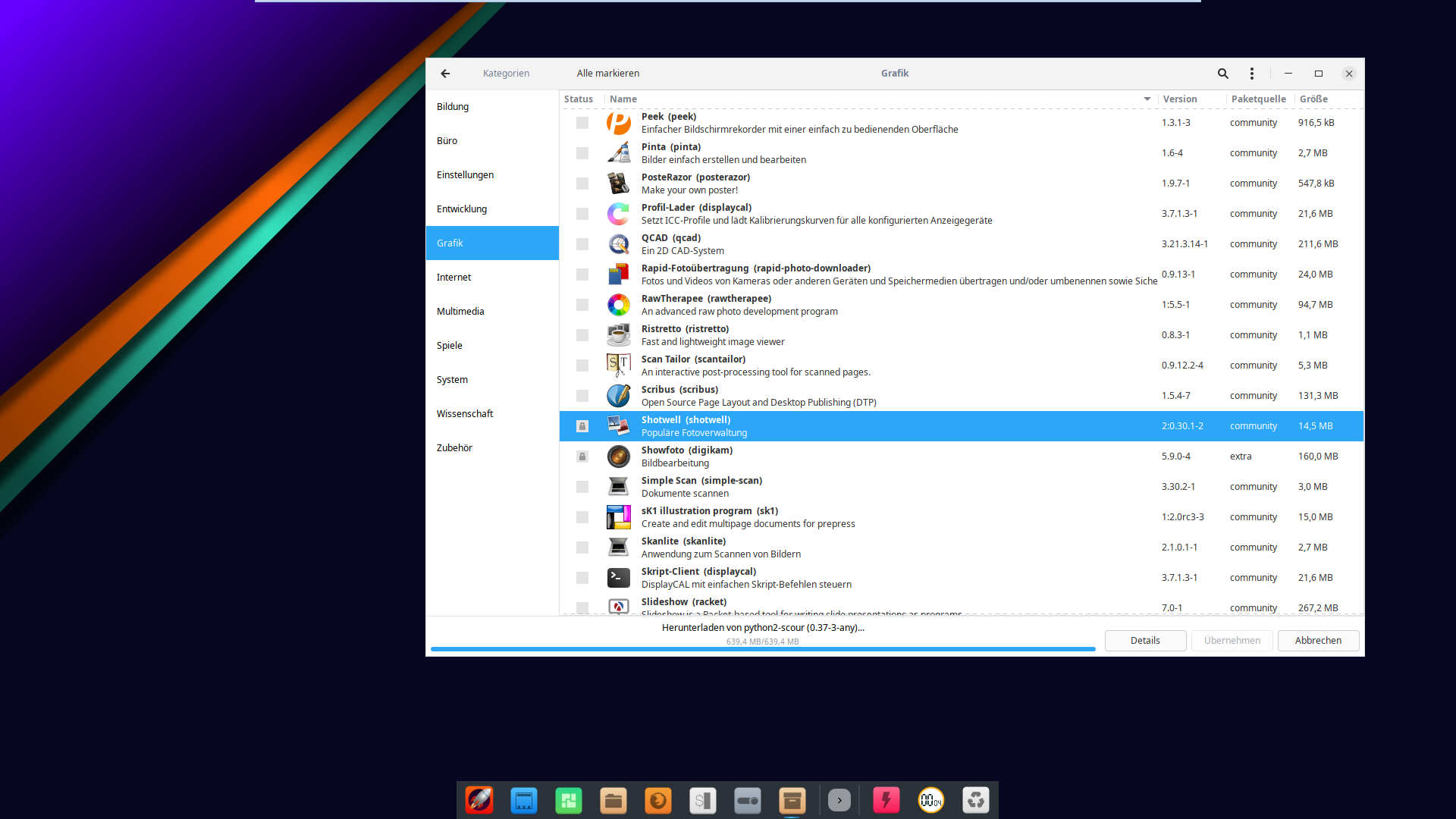
Task: Toggle the checkbox for Pinta
Action: pos(582,153)
